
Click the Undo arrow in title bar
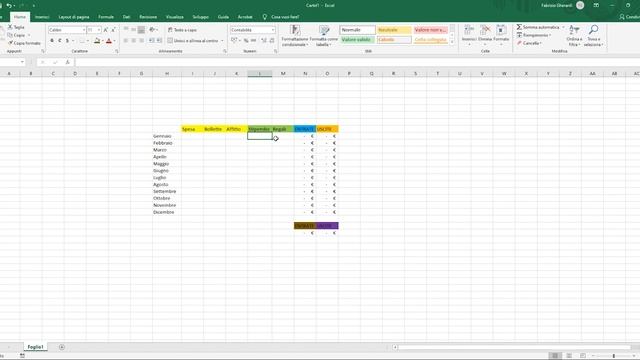pyautogui.click(x=9, y=6)
